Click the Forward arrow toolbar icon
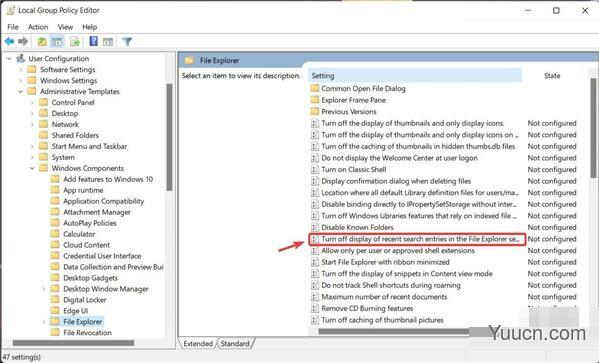The height and width of the screenshot is (363, 599). point(24,41)
